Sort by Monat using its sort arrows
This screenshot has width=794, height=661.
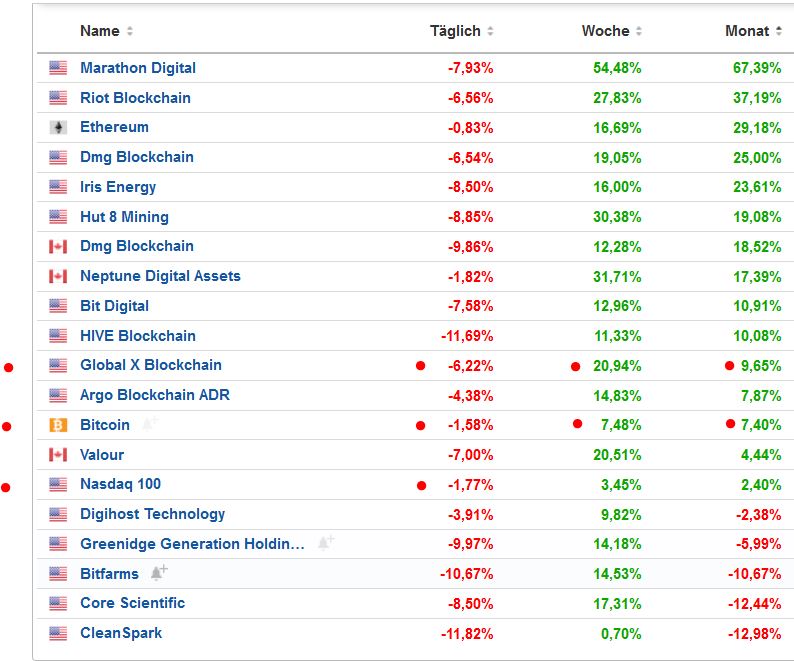click(x=778, y=32)
